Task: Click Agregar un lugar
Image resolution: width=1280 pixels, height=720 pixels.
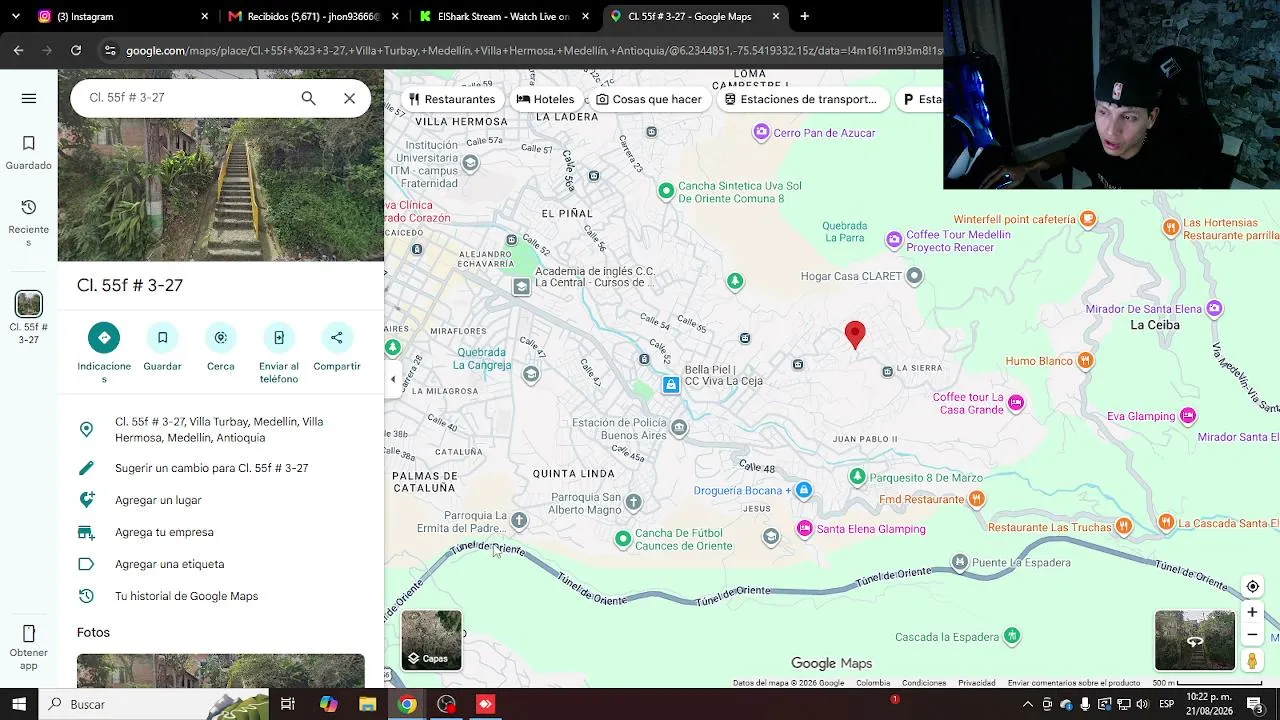Action: tap(221, 500)
